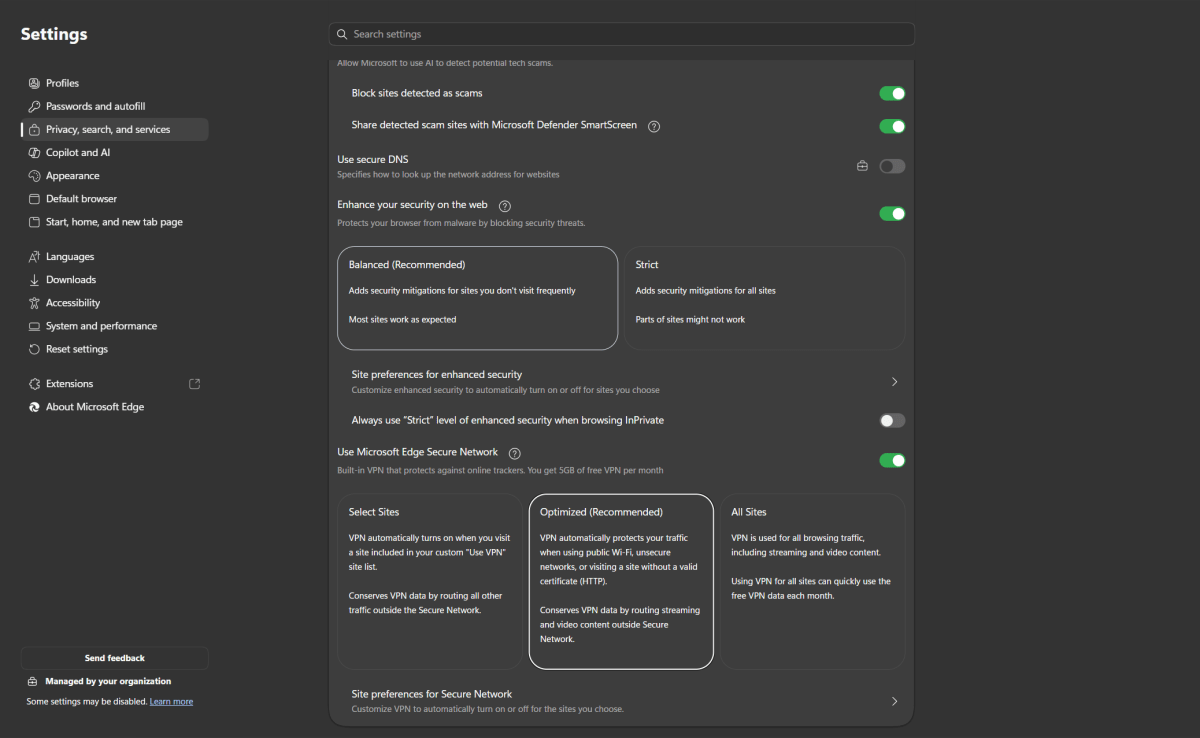Open the Extensions link

[114, 384]
